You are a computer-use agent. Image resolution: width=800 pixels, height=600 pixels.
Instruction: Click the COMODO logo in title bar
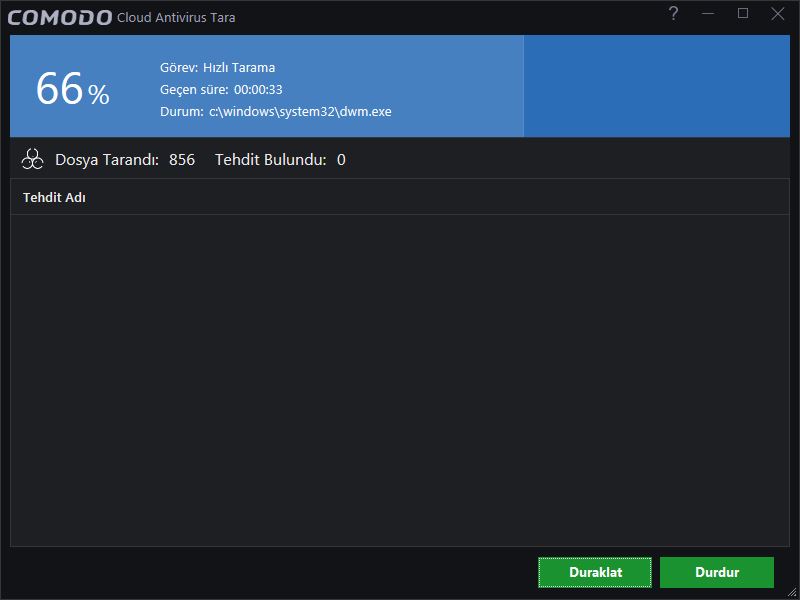[60, 18]
